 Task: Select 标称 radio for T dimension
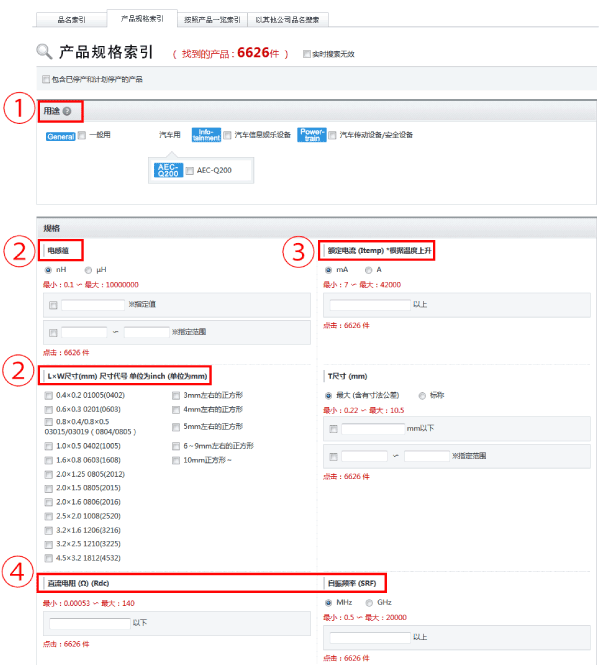point(423,394)
